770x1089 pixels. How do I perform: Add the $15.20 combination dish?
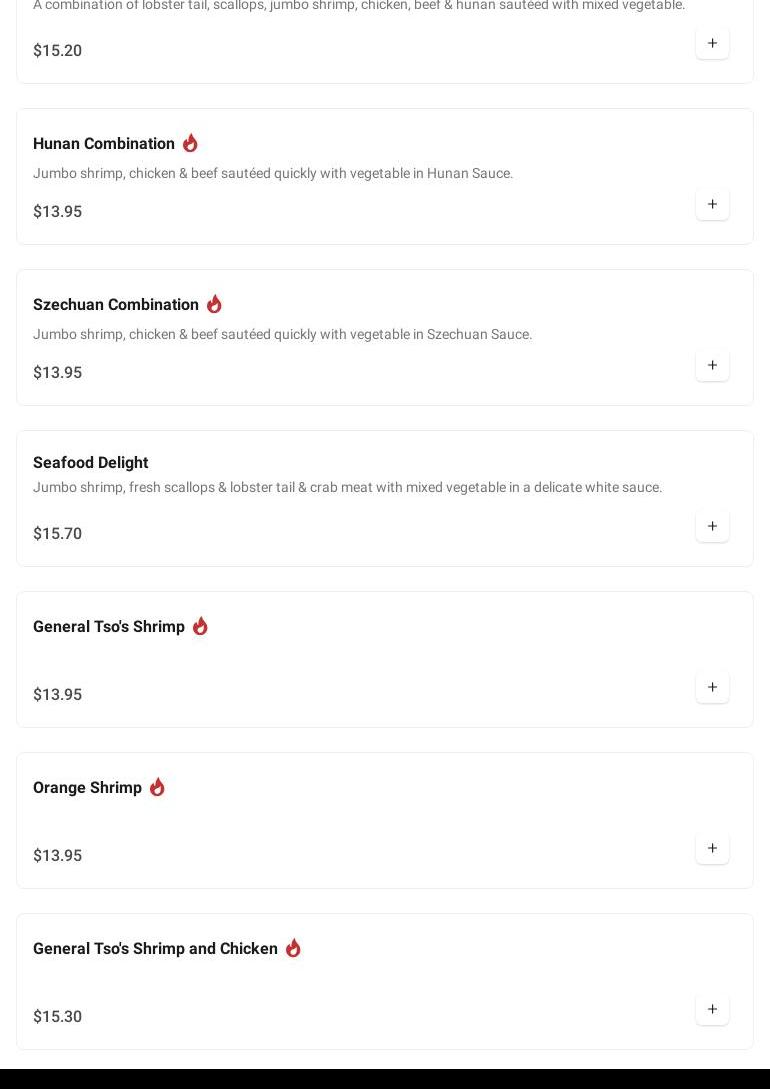[x=712, y=43]
